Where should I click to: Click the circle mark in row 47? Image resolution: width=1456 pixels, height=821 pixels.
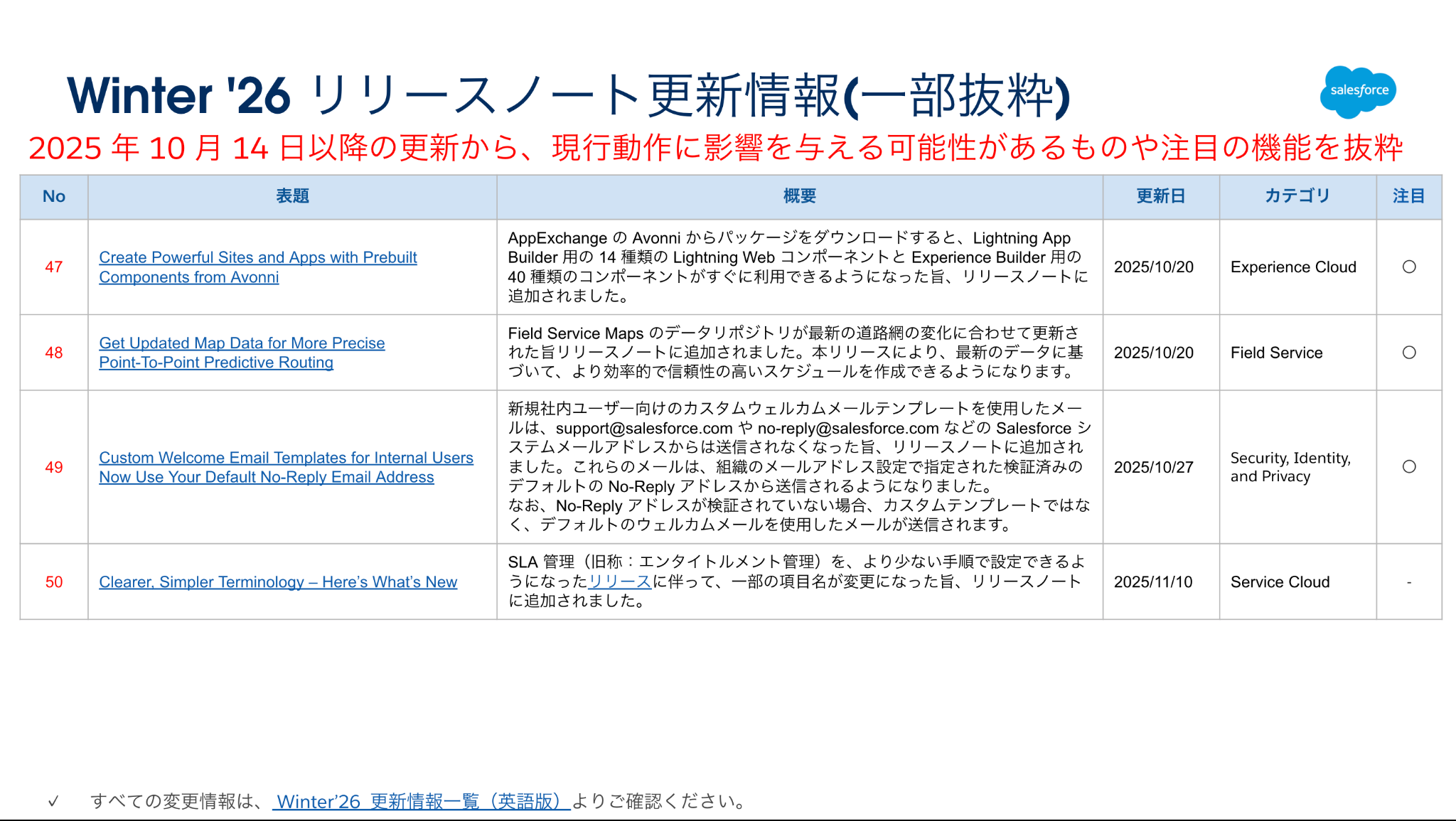click(x=1409, y=267)
